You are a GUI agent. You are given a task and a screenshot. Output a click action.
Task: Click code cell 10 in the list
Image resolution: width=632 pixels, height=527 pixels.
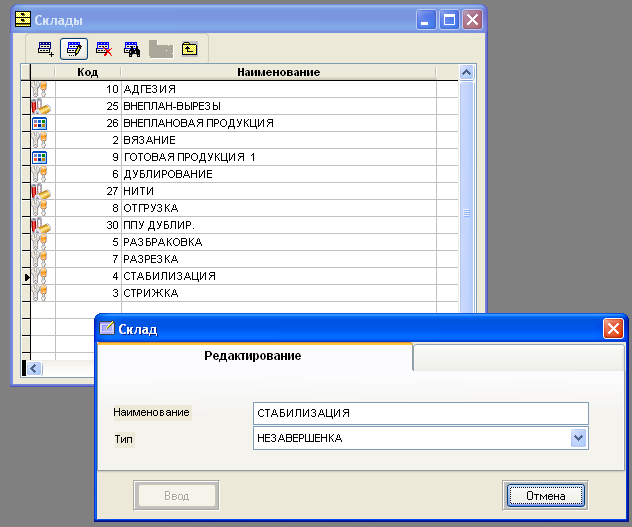pos(88,89)
